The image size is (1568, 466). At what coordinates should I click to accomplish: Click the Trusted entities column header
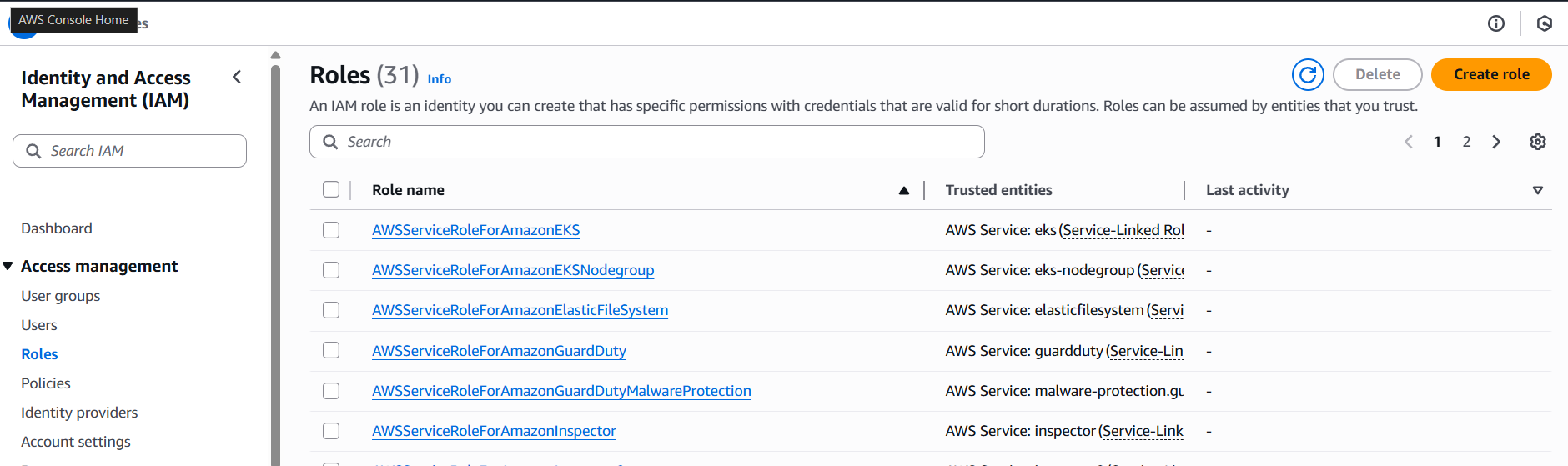point(998,190)
